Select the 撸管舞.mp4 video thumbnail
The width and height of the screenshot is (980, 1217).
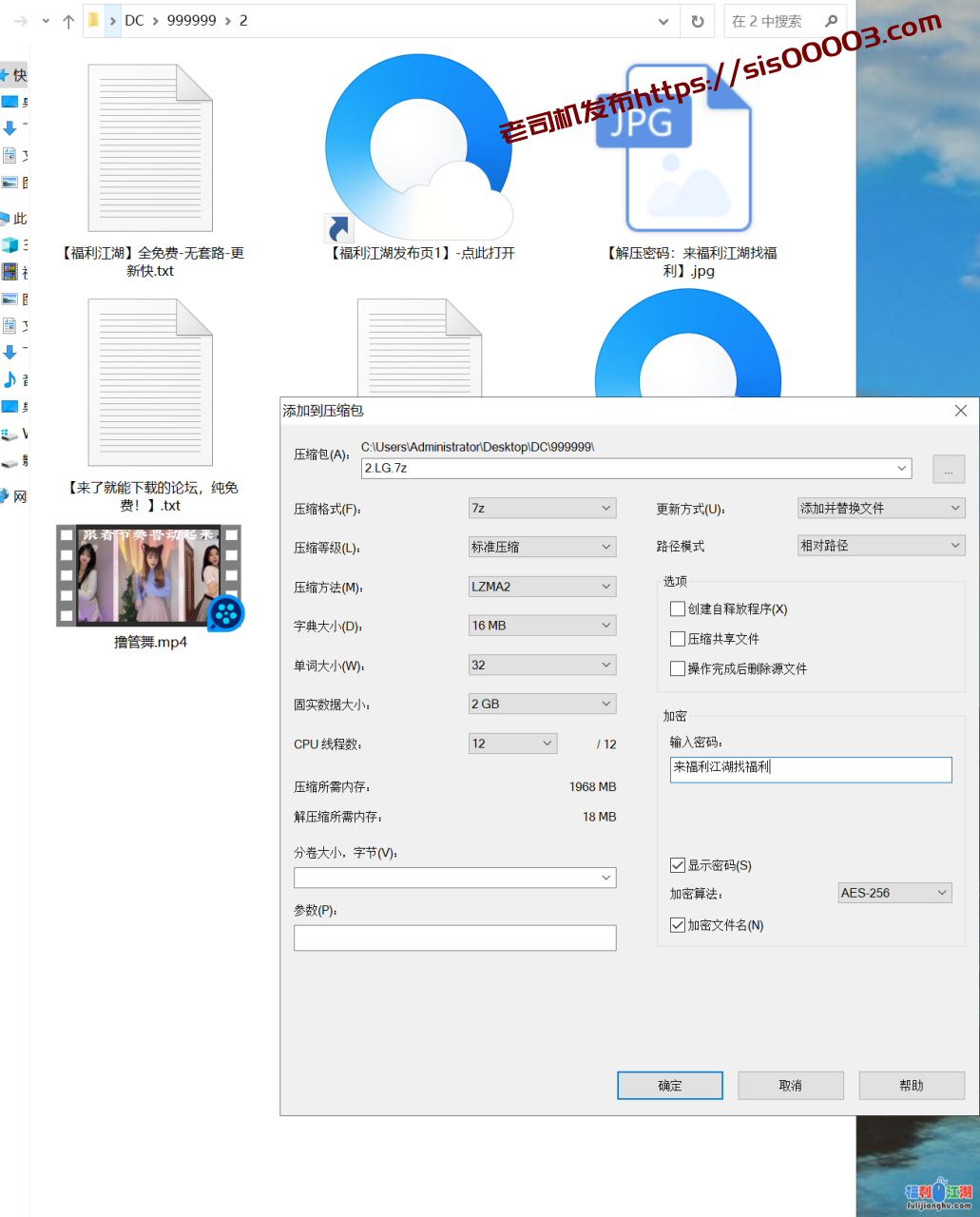pos(149,575)
